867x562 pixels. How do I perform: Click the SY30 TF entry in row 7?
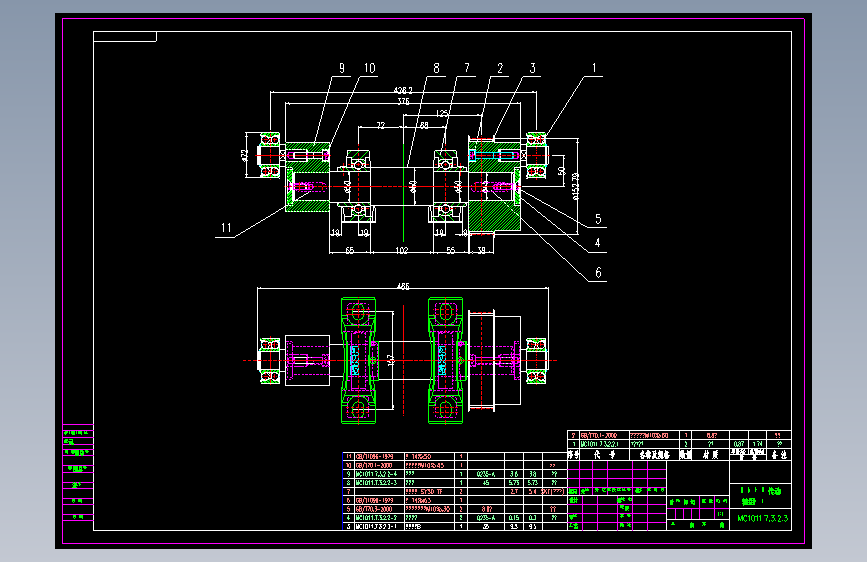pyautogui.click(x=431, y=492)
